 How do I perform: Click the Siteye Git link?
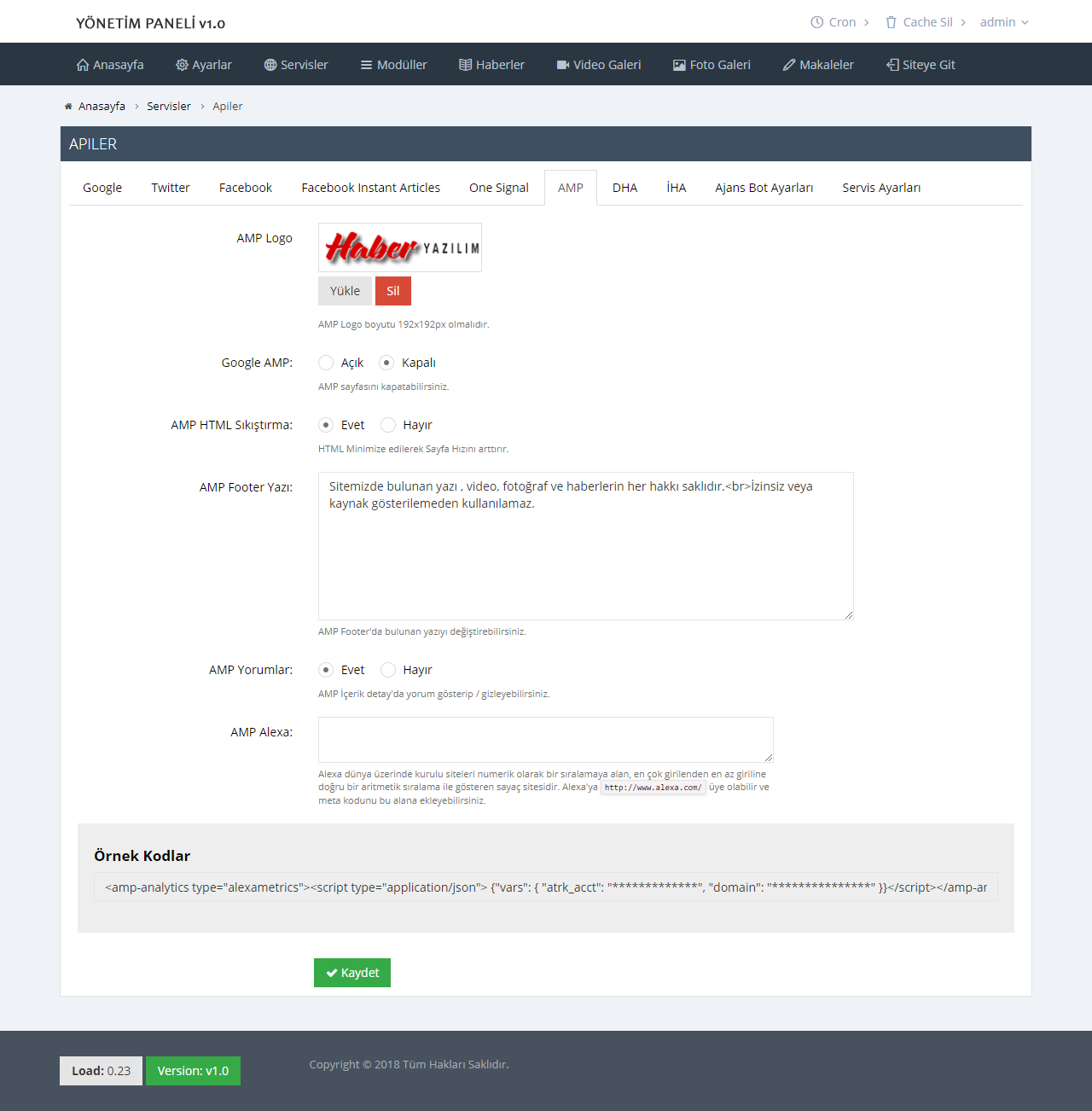click(921, 65)
